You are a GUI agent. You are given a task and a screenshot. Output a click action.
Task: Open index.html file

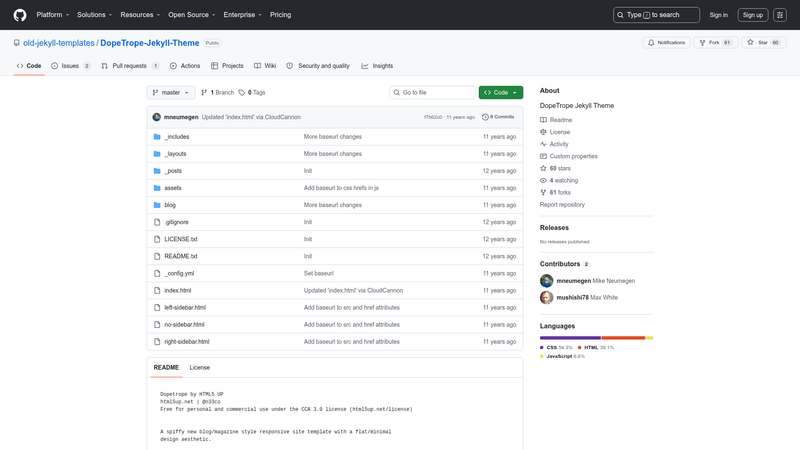[x=178, y=290]
